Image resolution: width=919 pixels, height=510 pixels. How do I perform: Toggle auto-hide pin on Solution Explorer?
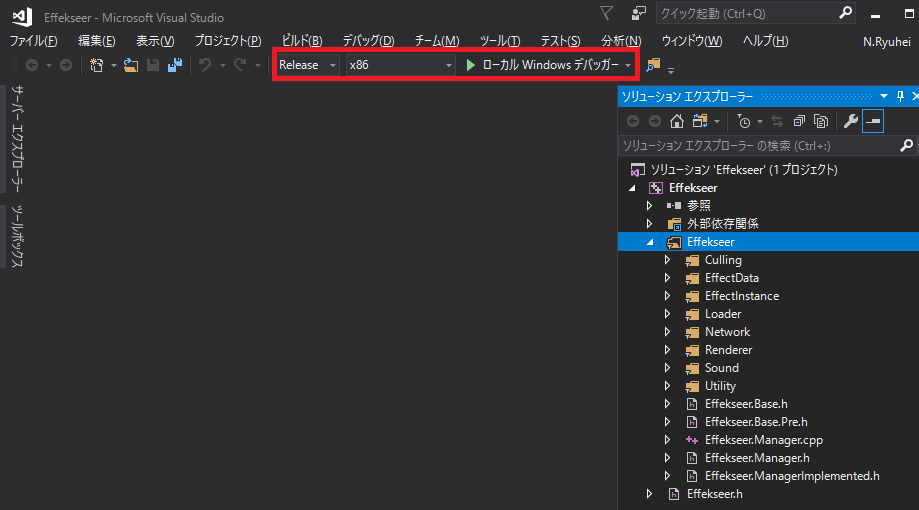pyautogui.click(x=900, y=96)
